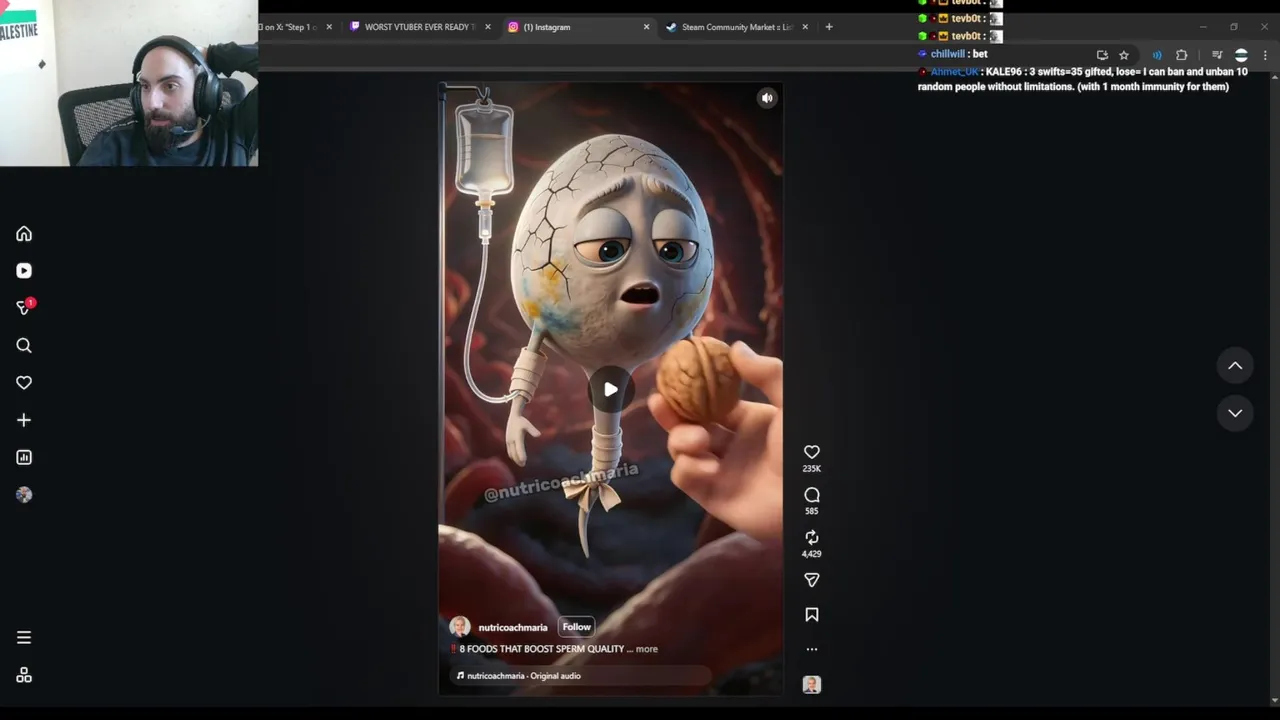Click chat username chillwill
Viewport: 1280px width, 720px height.
[x=948, y=54]
